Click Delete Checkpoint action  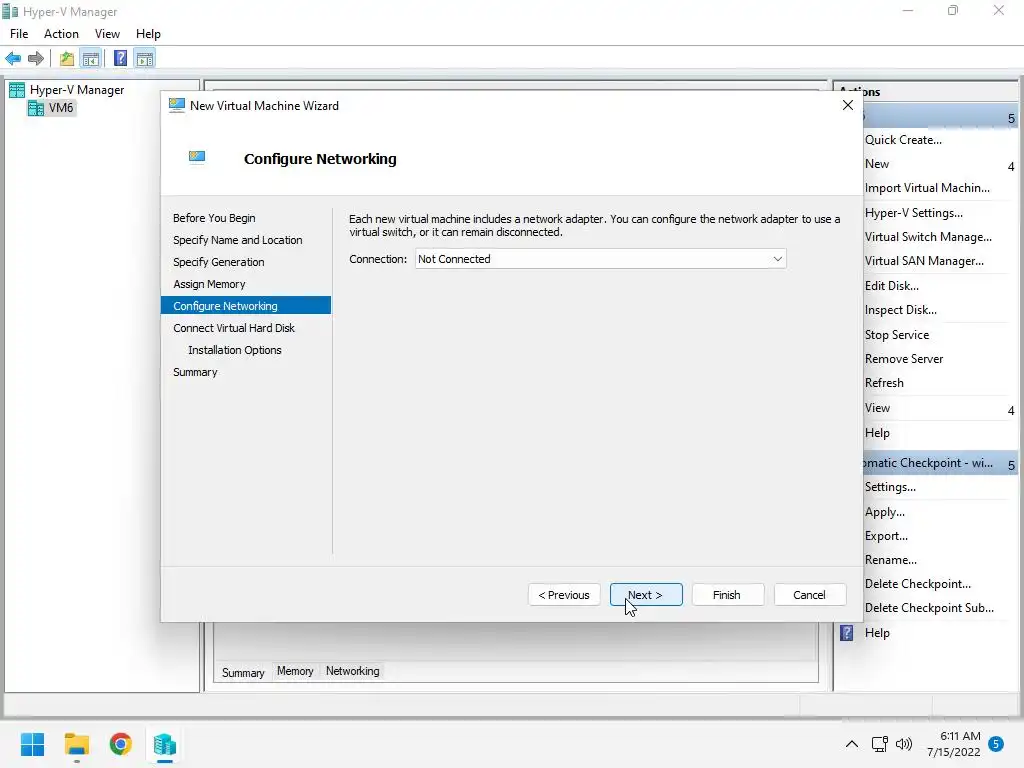(x=918, y=584)
